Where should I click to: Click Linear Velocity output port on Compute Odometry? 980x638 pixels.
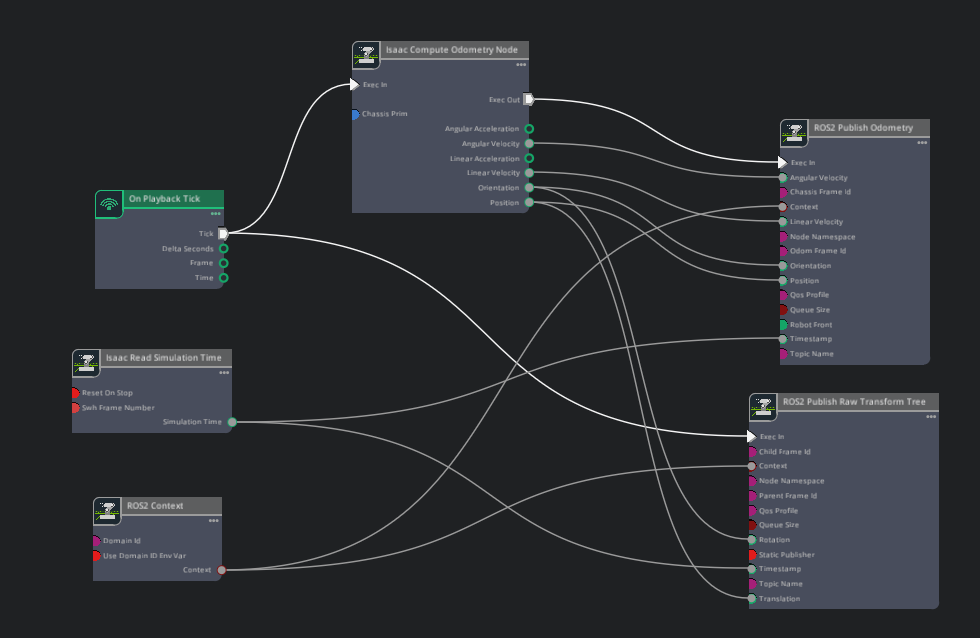529,173
